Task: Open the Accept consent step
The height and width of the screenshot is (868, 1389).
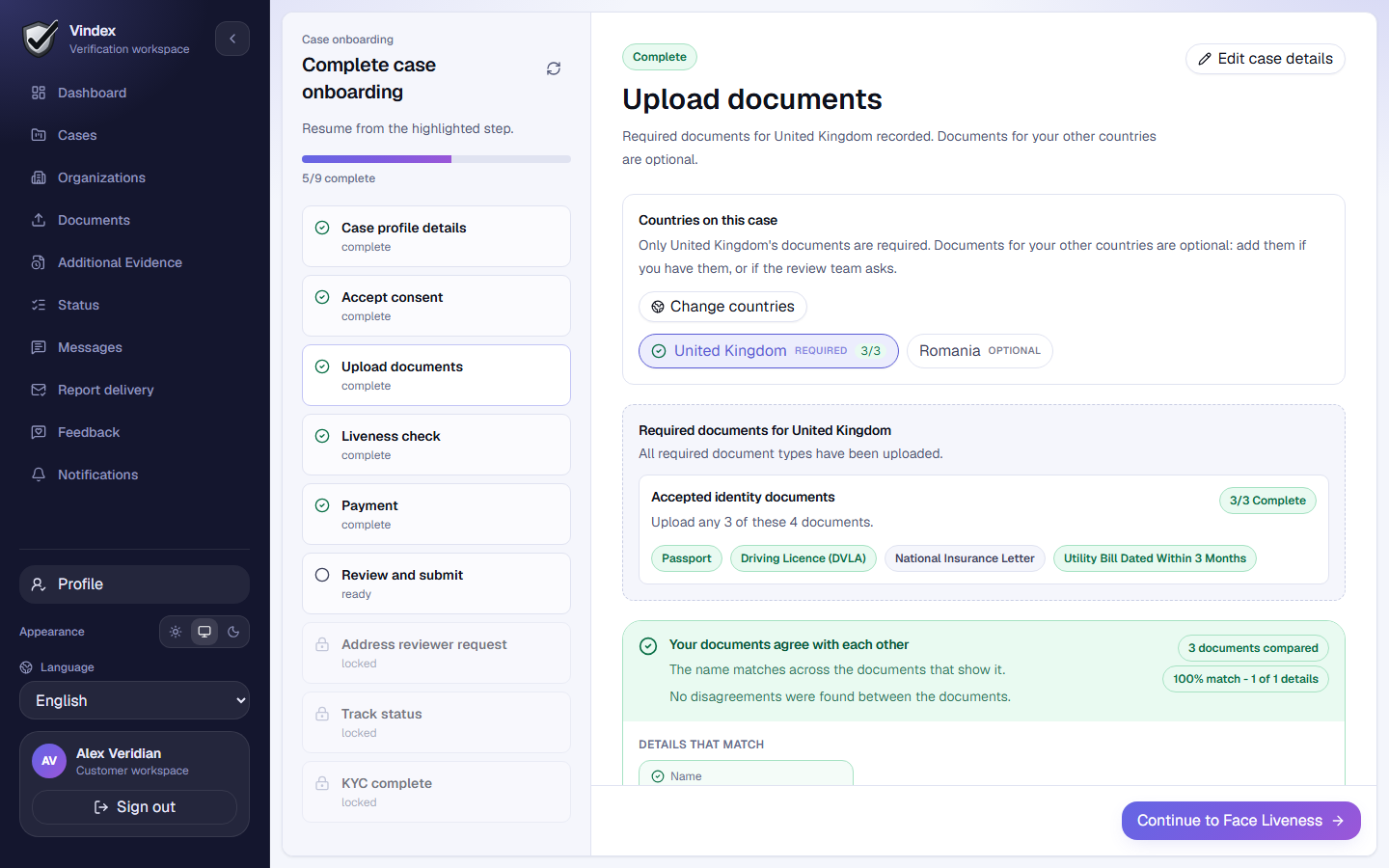Action: point(436,306)
